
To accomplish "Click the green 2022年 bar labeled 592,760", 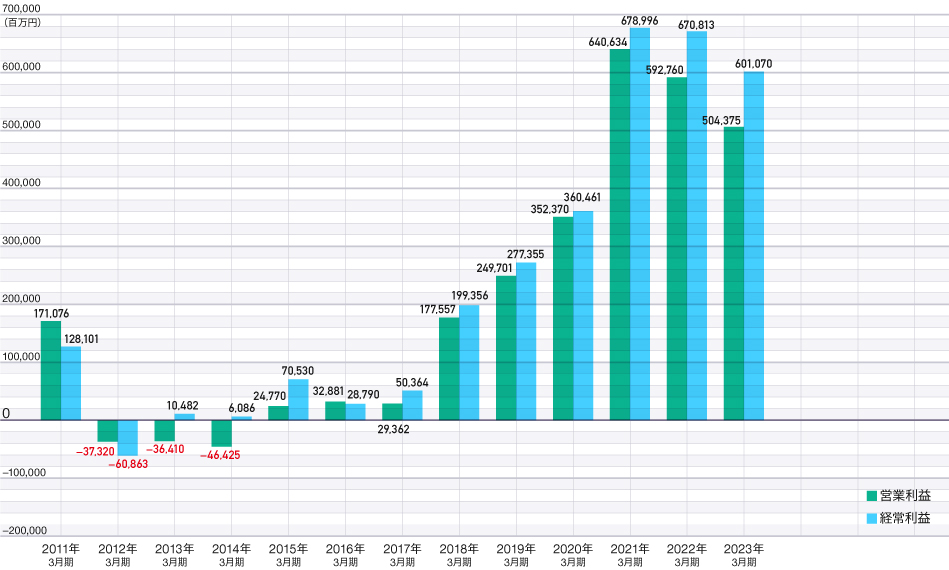I will tap(677, 248).
